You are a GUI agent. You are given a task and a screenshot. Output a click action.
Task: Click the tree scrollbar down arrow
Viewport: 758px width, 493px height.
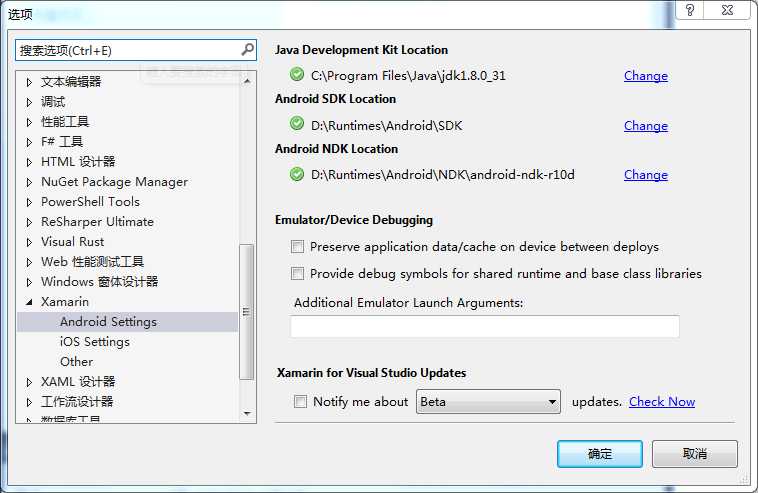pos(248,414)
